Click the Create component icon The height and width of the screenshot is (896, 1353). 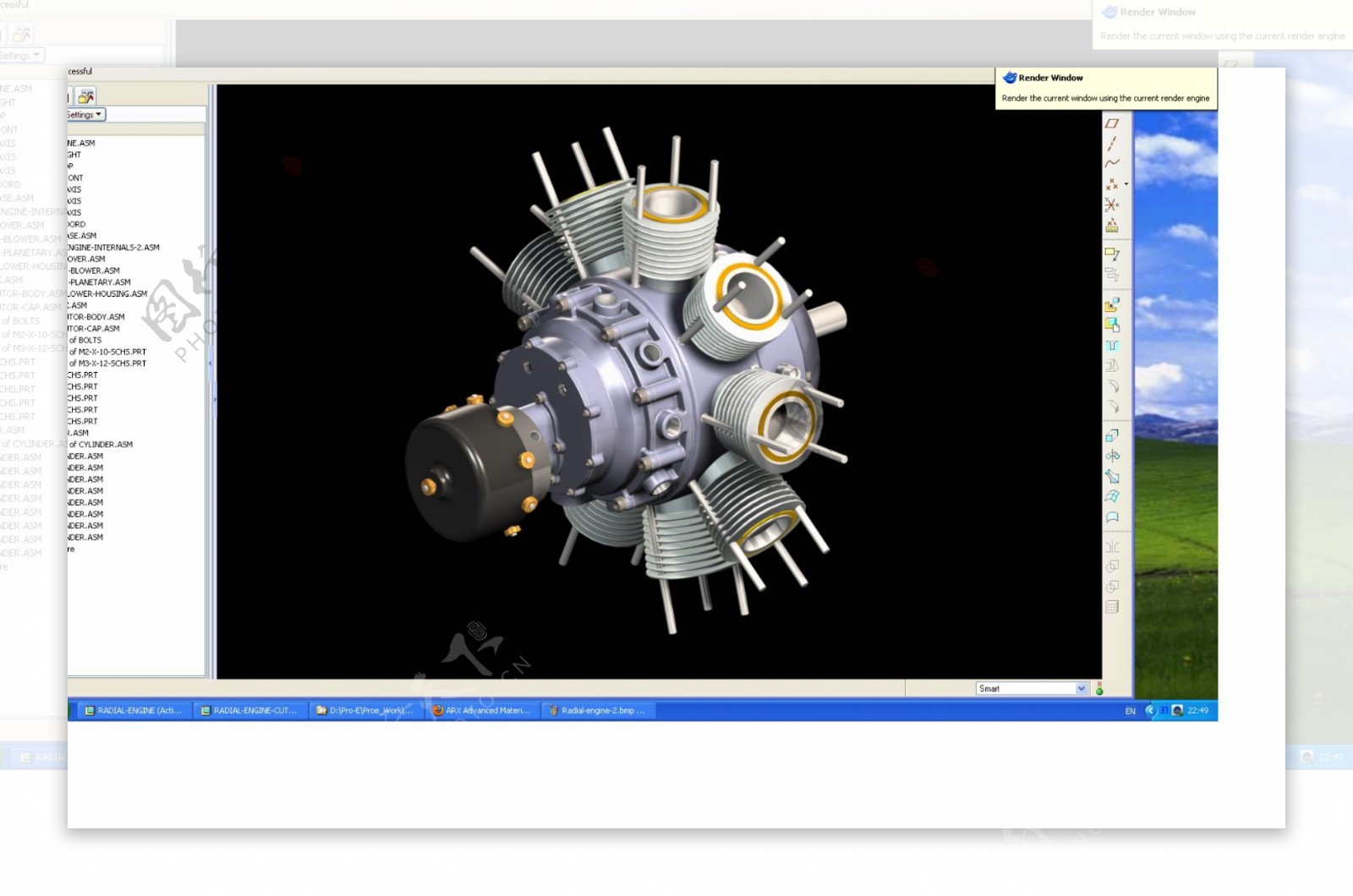click(1112, 325)
